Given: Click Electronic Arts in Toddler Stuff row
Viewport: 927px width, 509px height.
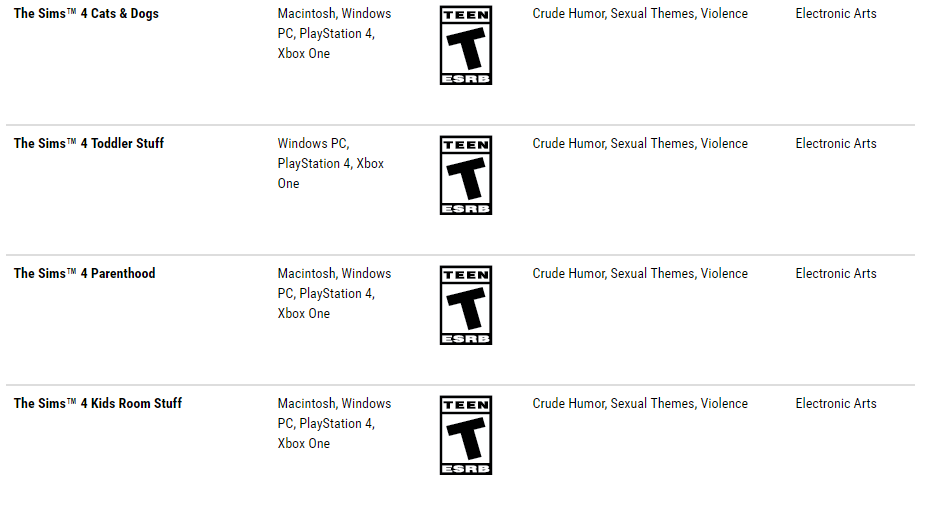Looking at the screenshot, I should pos(836,144).
